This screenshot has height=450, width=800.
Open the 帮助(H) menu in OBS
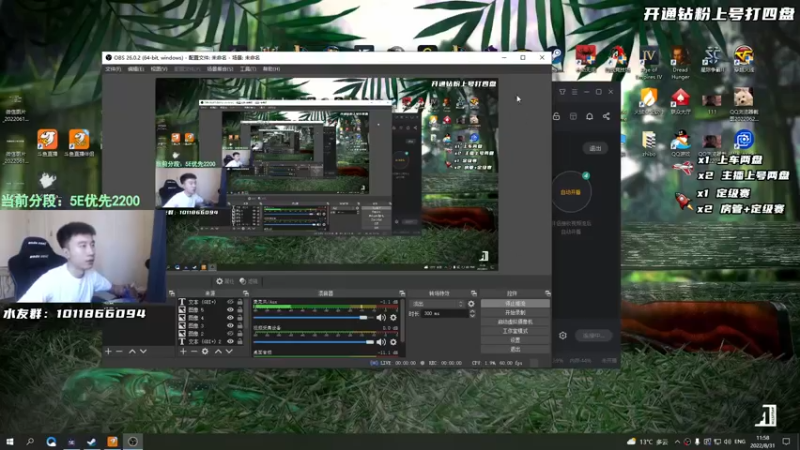point(271,69)
